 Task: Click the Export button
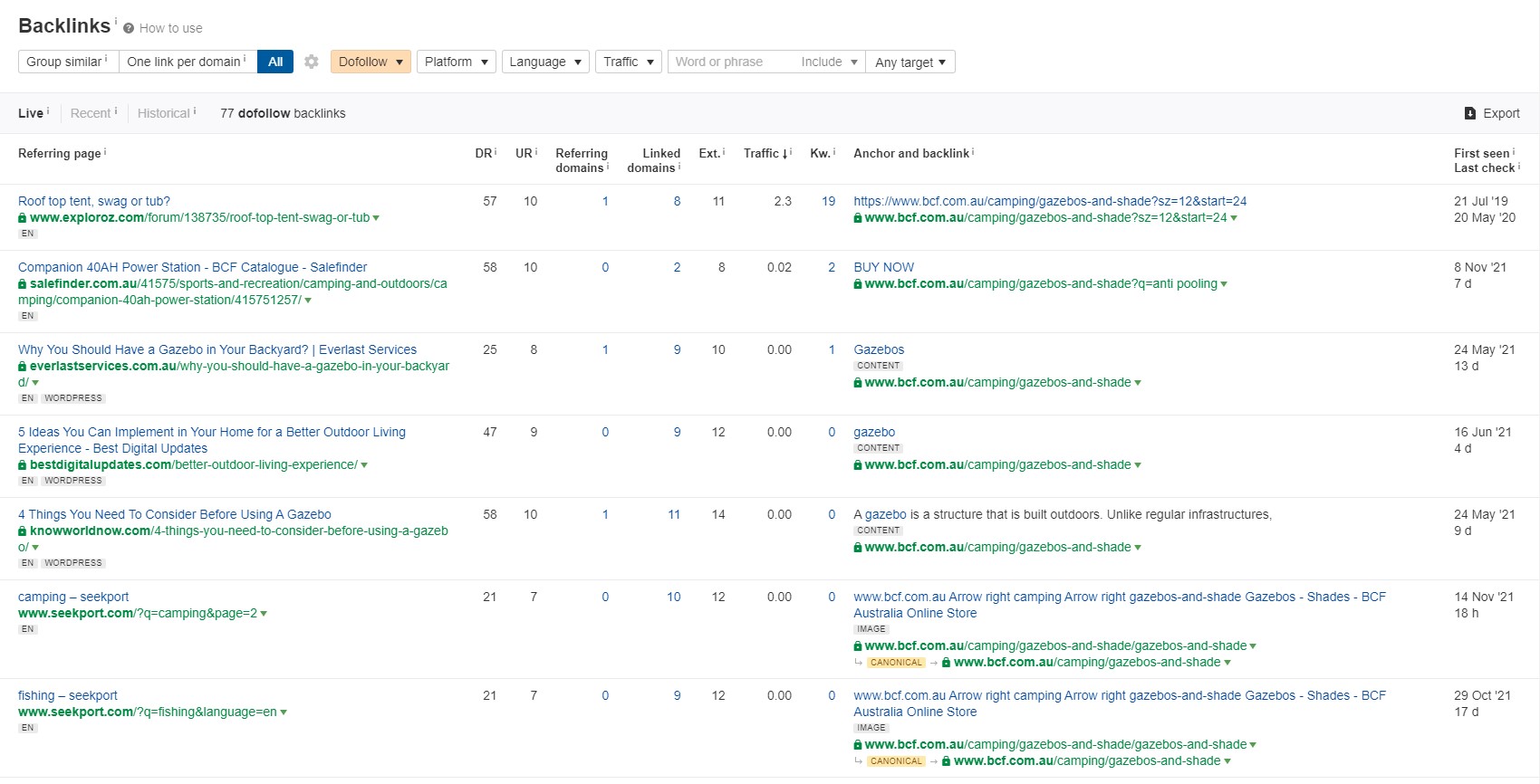coord(1492,113)
